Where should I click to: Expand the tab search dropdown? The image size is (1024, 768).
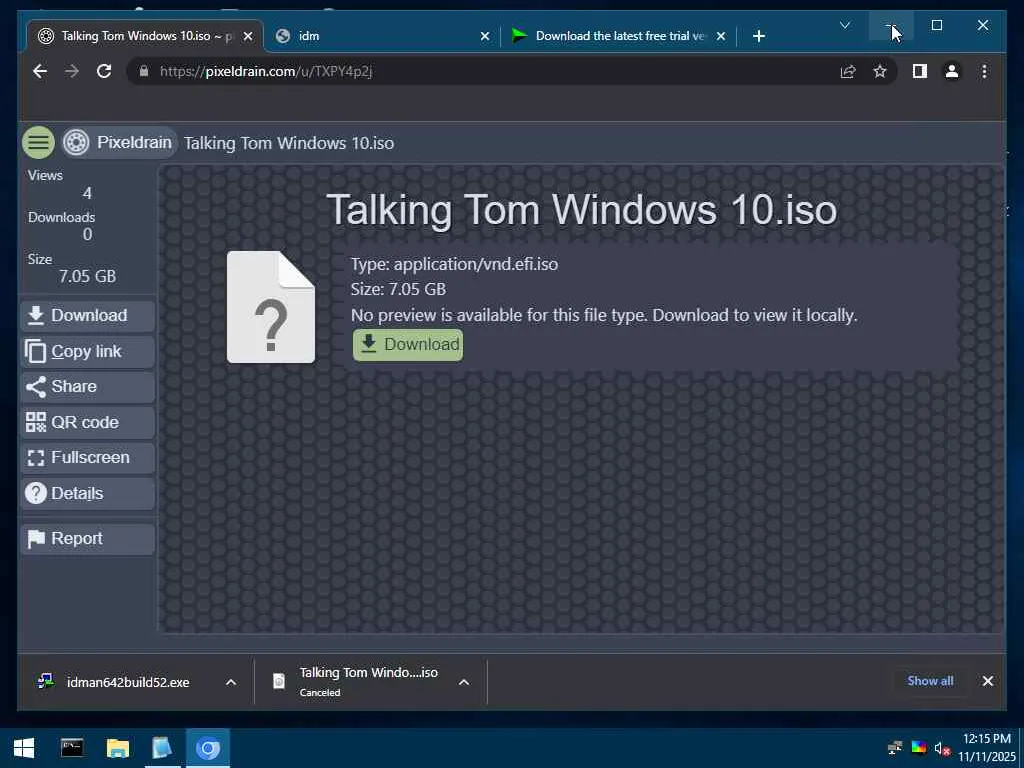click(x=845, y=25)
